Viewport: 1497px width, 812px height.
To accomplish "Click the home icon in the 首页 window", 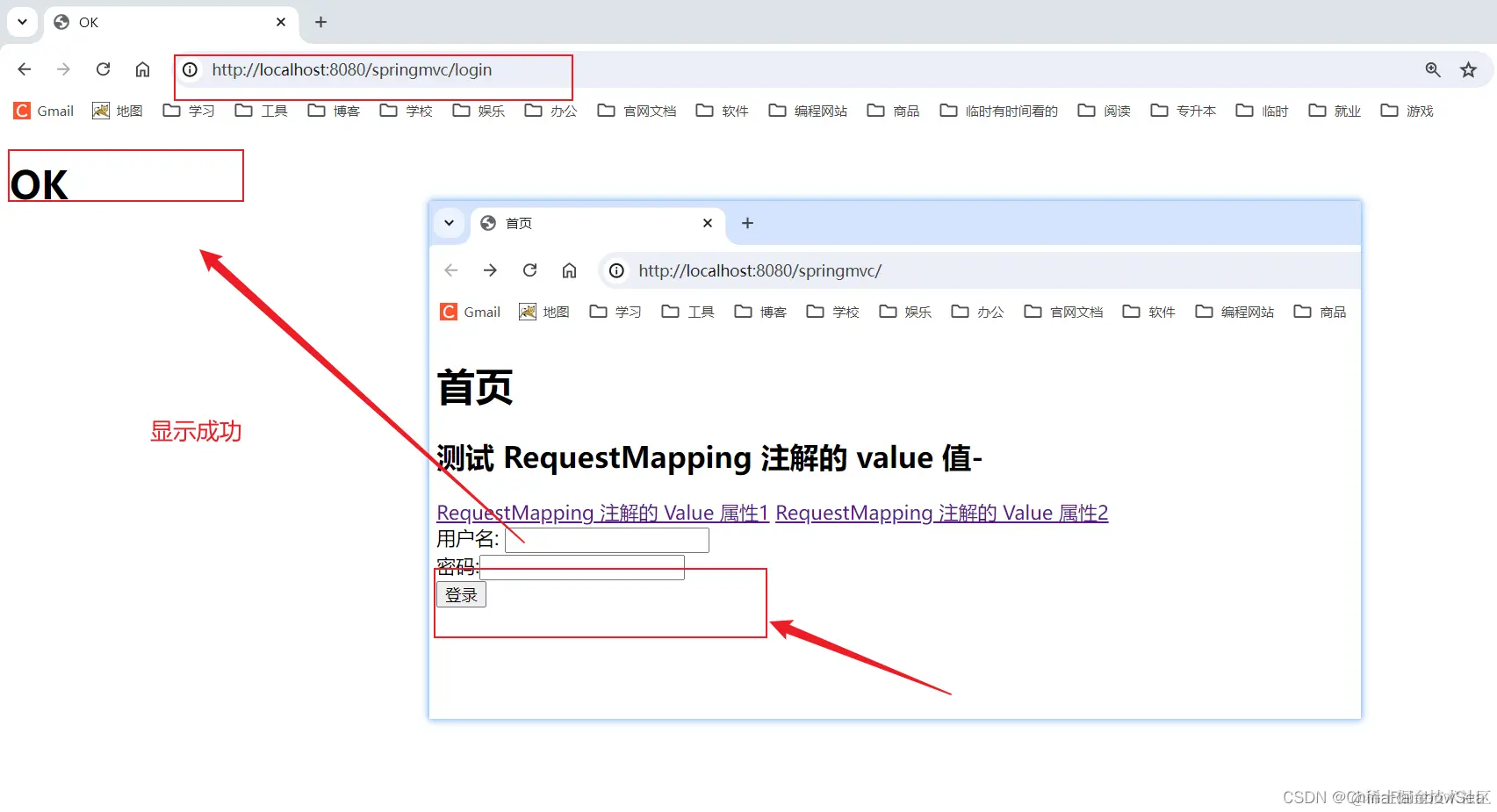I will (x=569, y=270).
